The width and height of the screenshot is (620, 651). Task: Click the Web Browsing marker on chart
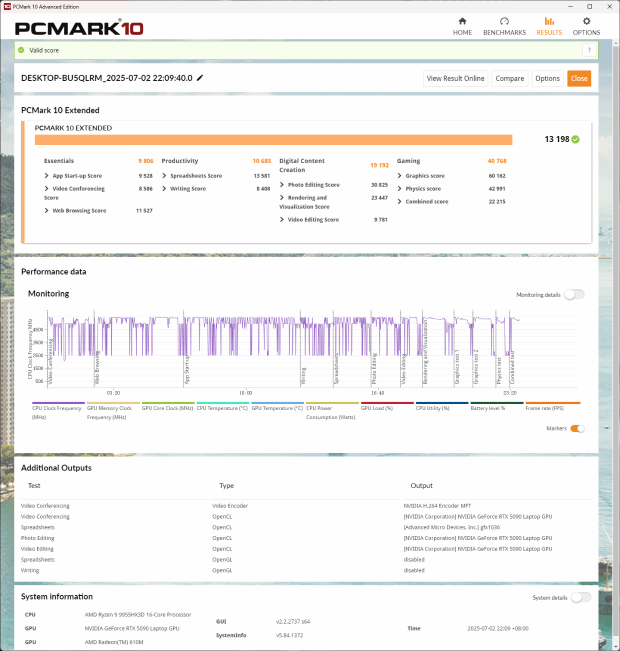tap(97, 368)
